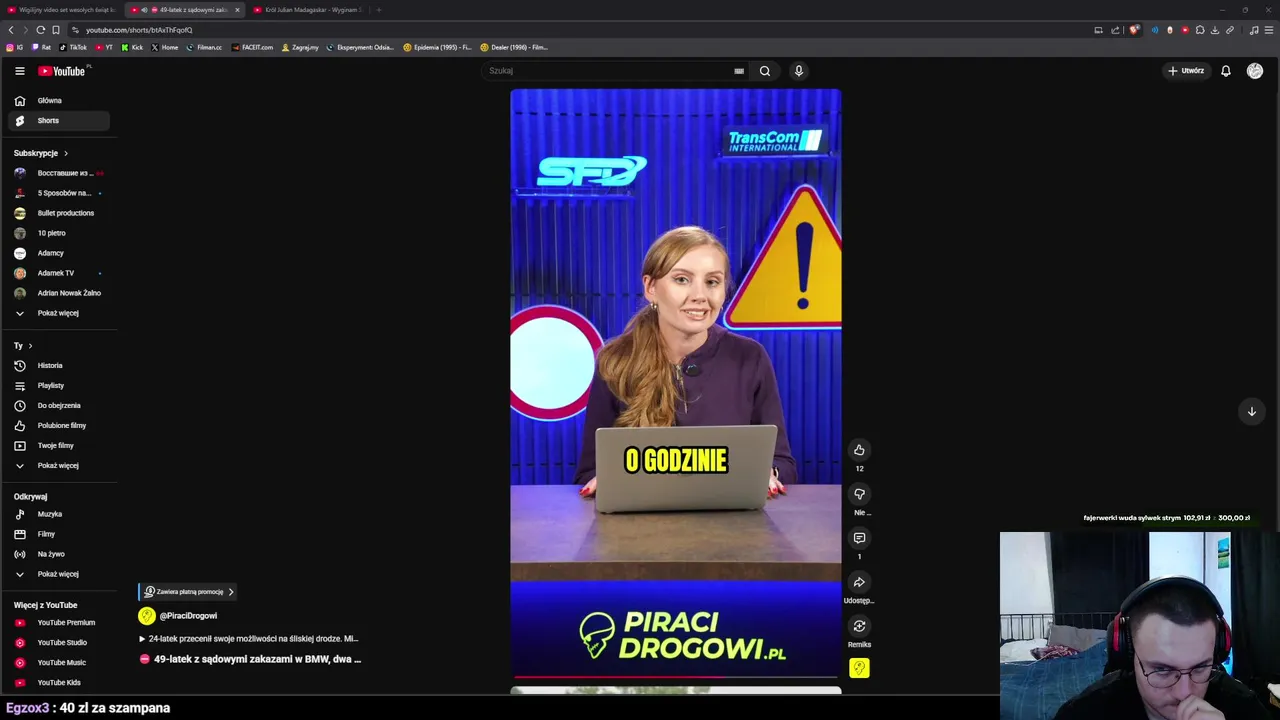Image resolution: width=1280 pixels, height=720 pixels.
Task: Open the on-screen keyboard icon in search box
Action: click(x=739, y=71)
